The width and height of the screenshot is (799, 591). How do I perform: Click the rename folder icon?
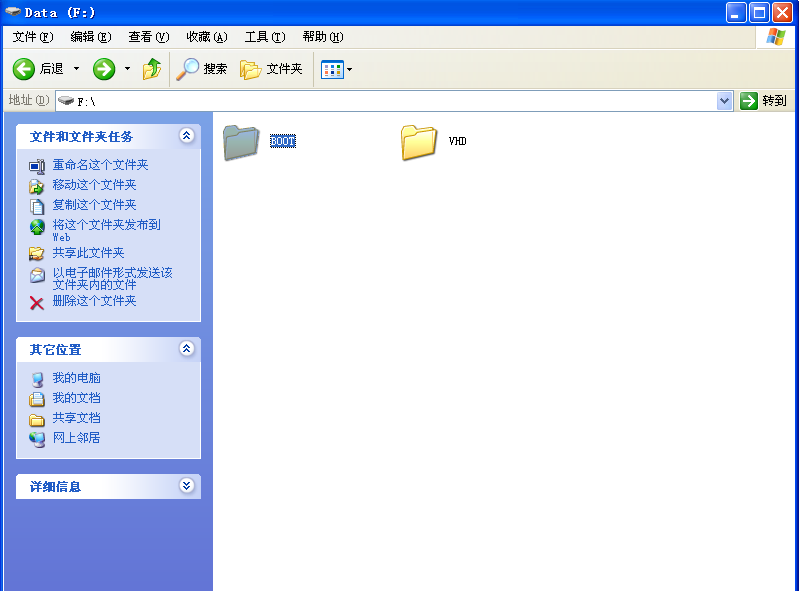(37, 166)
